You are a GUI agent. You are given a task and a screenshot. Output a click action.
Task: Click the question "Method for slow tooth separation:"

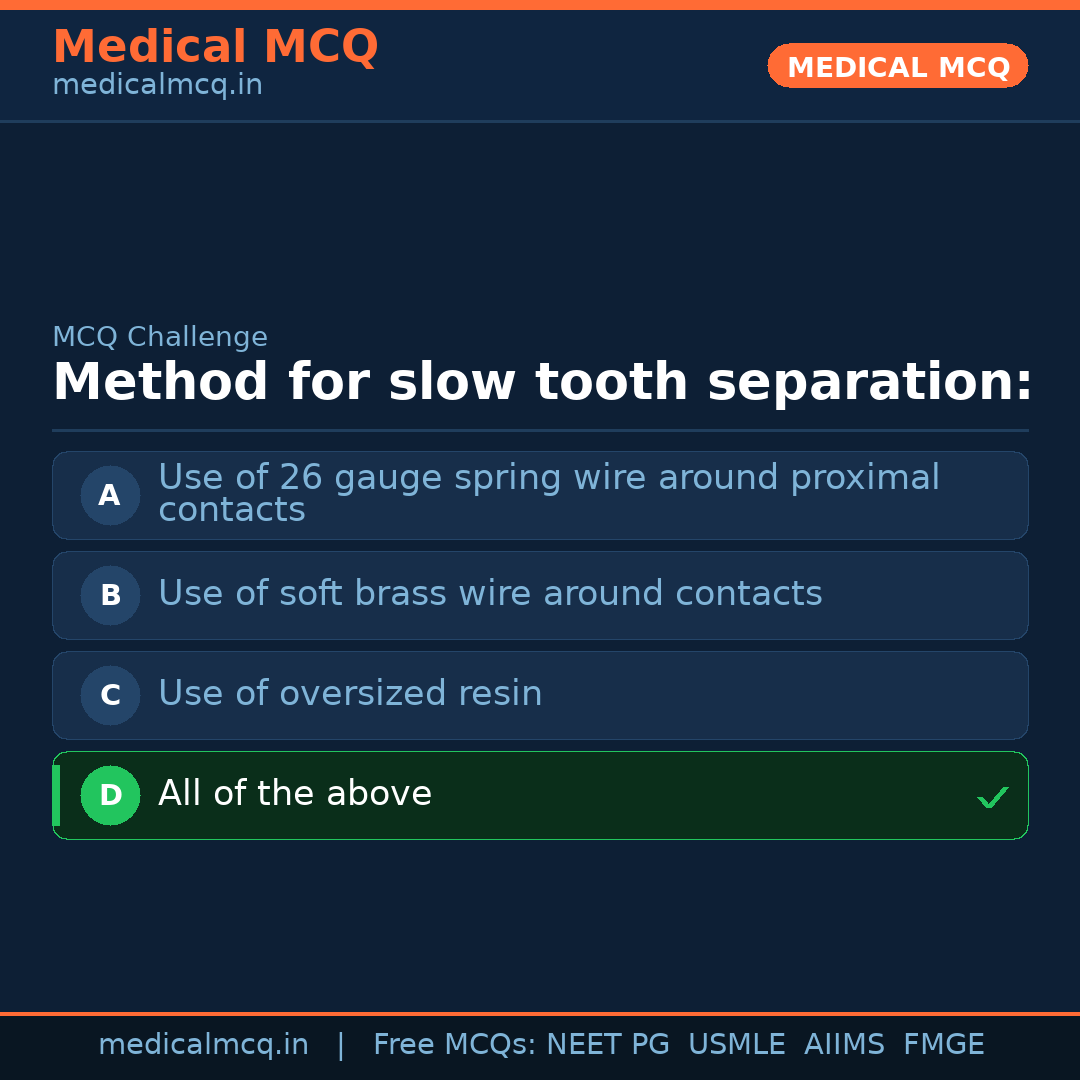(542, 383)
